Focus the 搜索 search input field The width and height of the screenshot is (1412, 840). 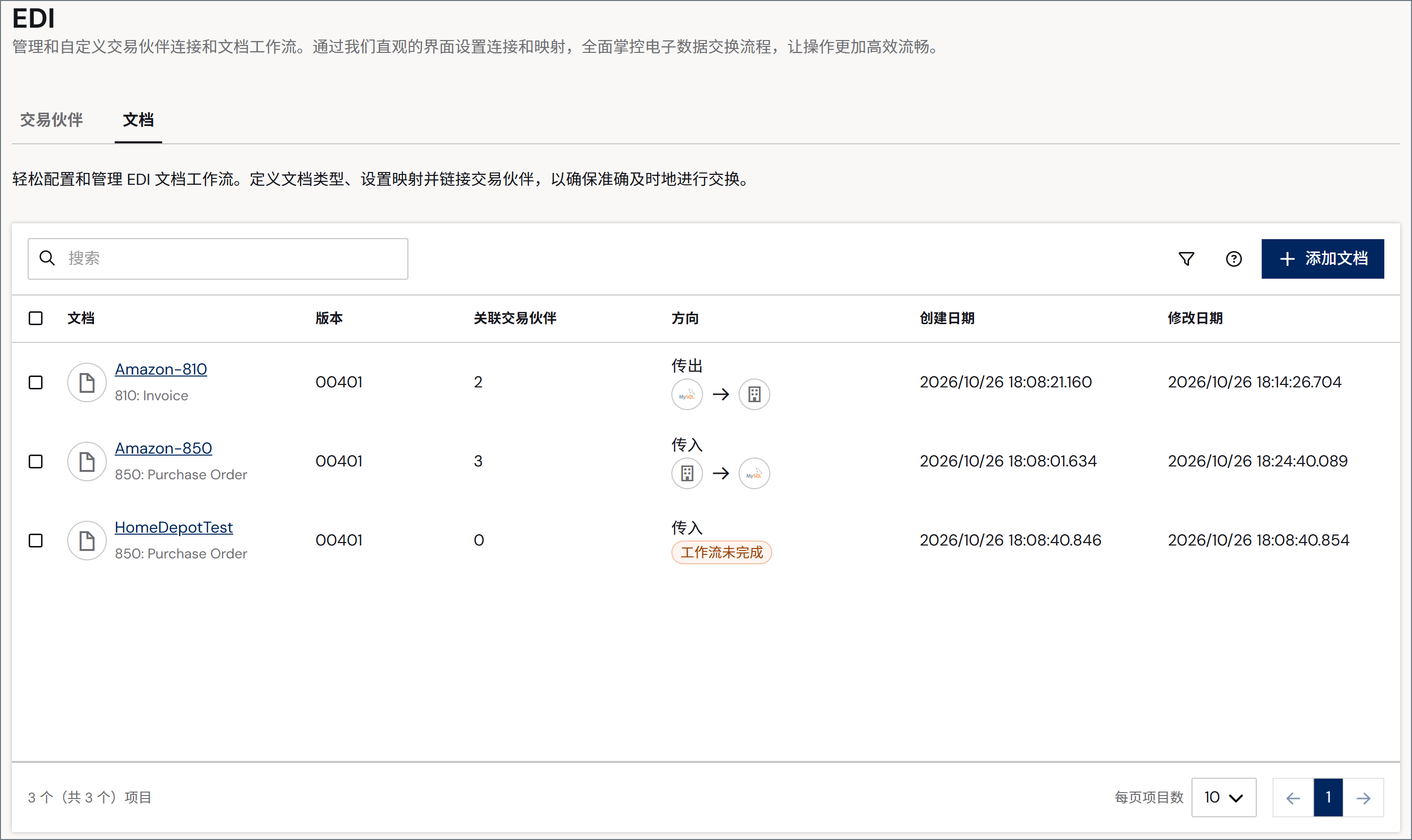(218, 259)
